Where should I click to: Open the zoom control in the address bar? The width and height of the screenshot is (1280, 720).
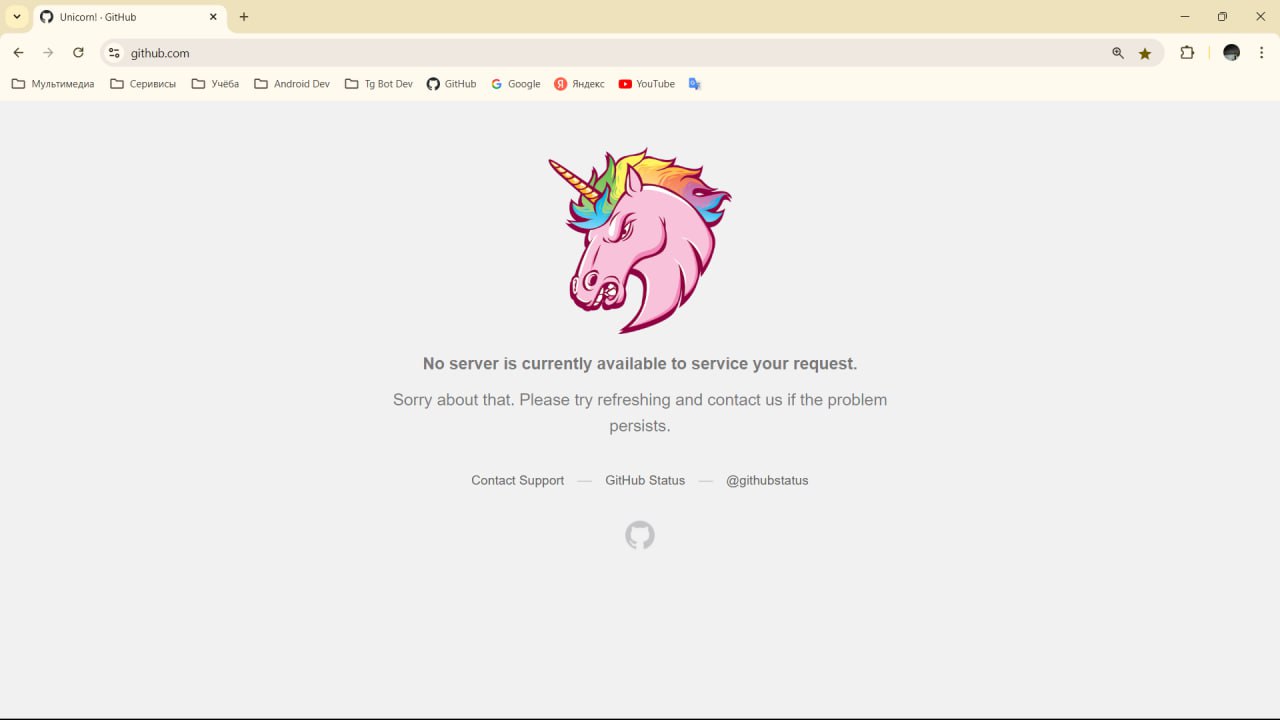pyautogui.click(x=1118, y=53)
